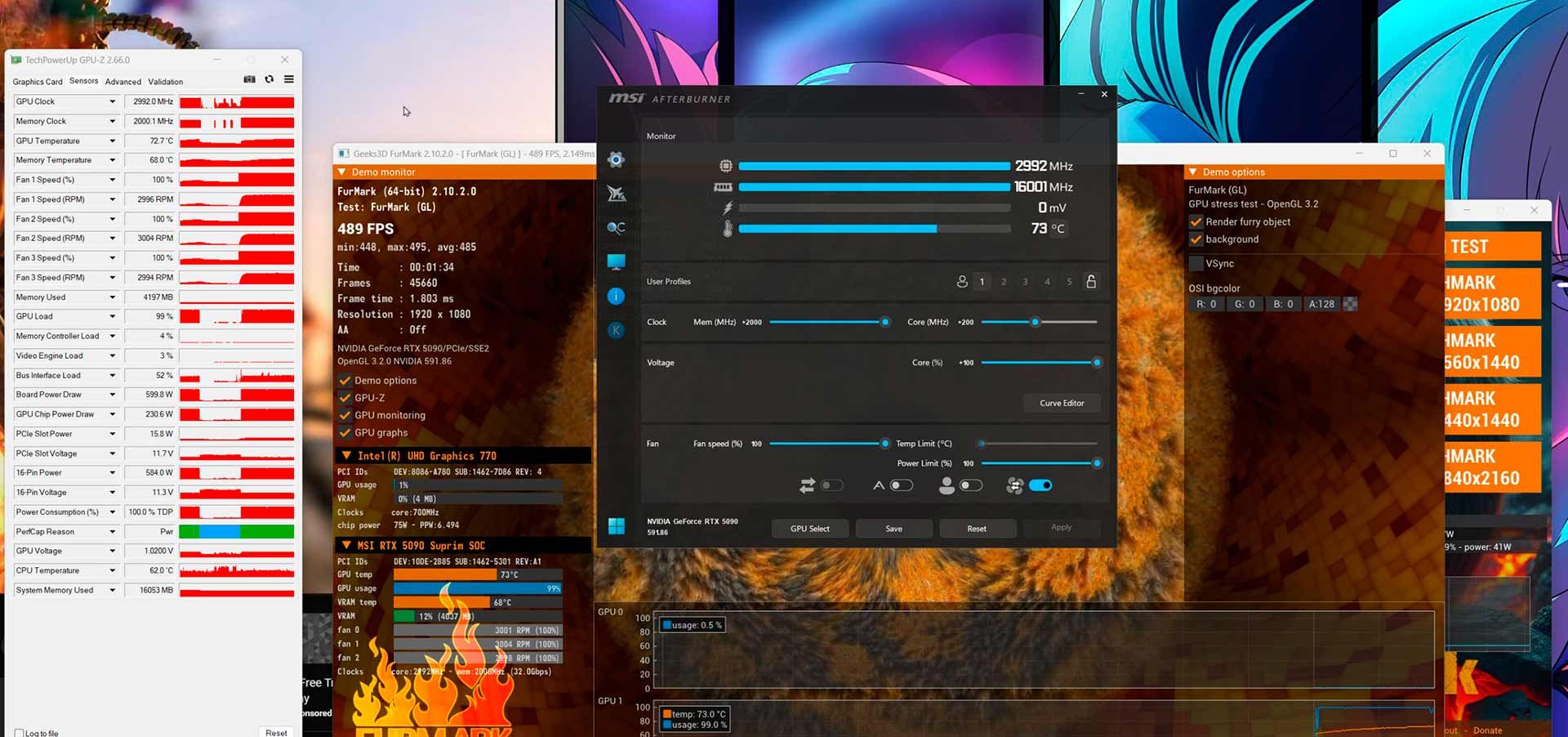This screenshot has height=737, width=1568.
Task: Uncheck Render furry object in Demo options
Action: pos(1196,221)
